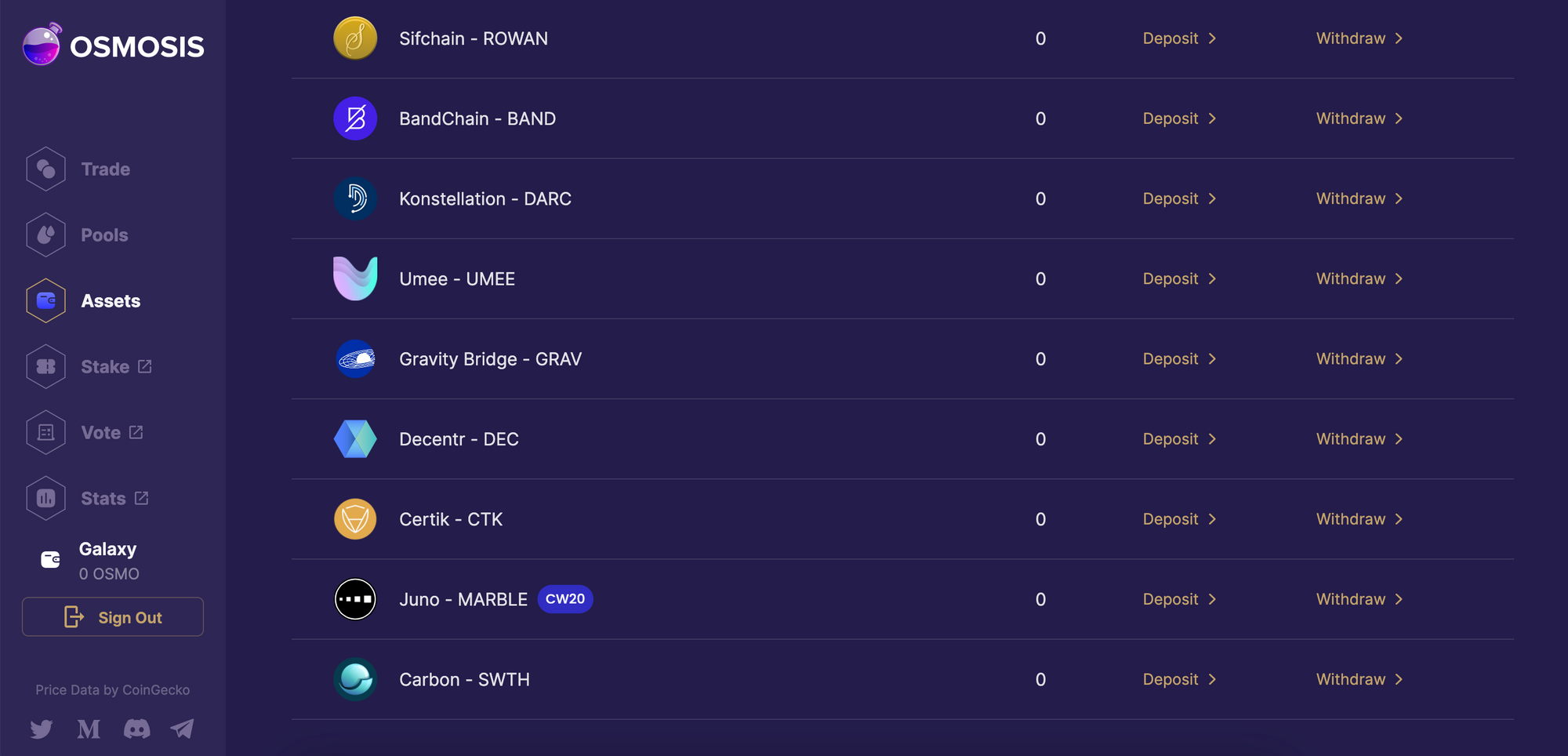Deposit BandChain BAND
The image size is (1568, 756).
[x=1179, y=118]
